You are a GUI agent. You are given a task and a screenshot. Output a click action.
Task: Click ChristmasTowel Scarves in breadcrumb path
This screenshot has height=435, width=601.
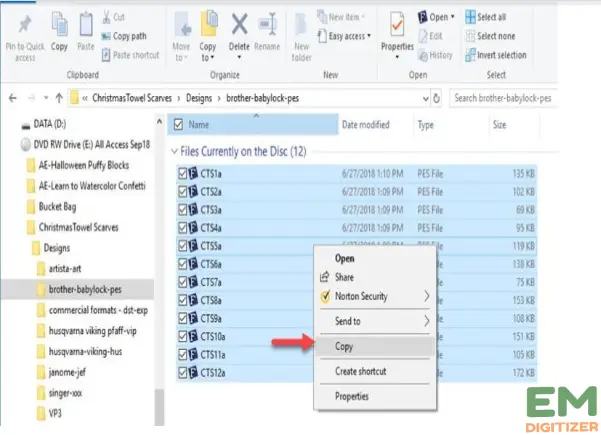click(x=132, y=98)
